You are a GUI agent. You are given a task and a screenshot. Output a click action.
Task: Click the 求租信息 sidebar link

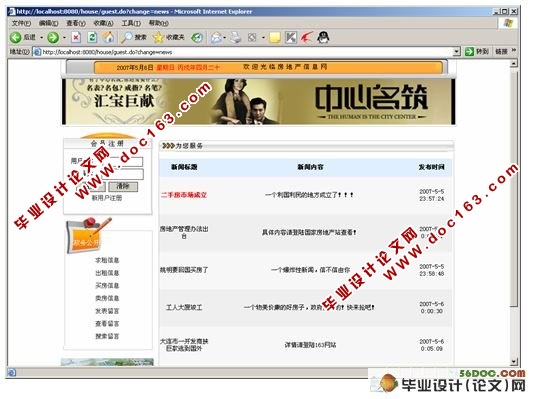(x=107, y=260)
